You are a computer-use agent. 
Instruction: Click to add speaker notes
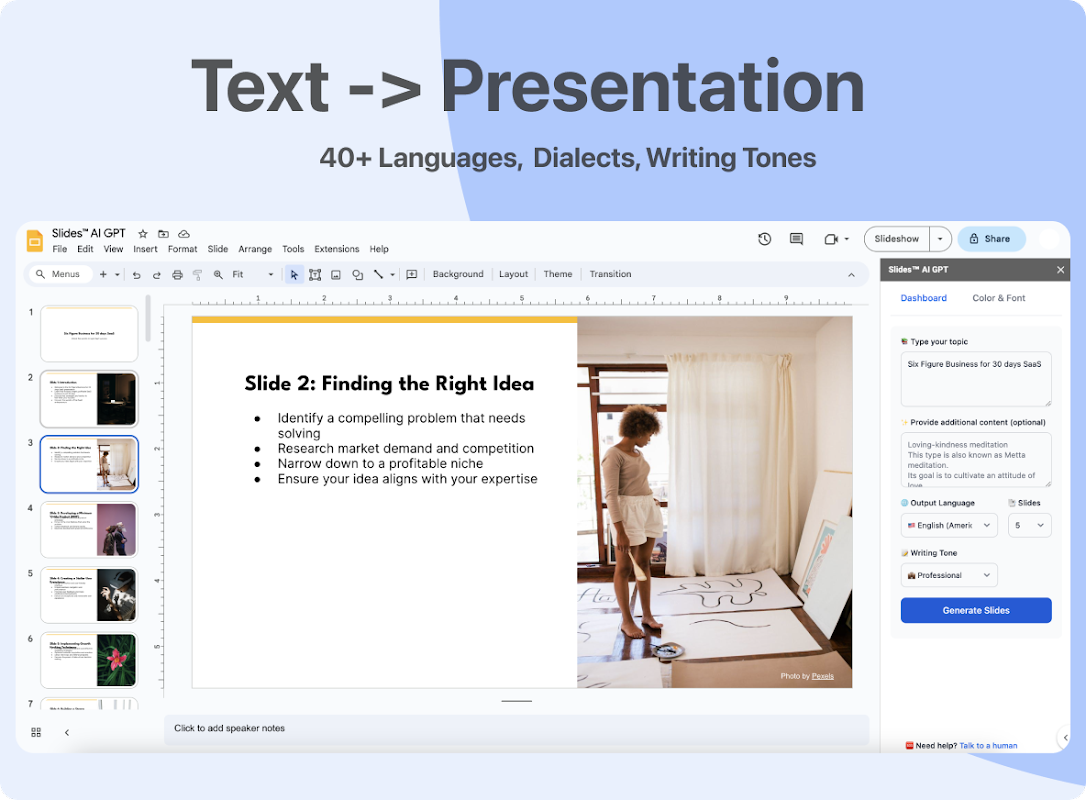pyautogui.click(x=516, y=729)
